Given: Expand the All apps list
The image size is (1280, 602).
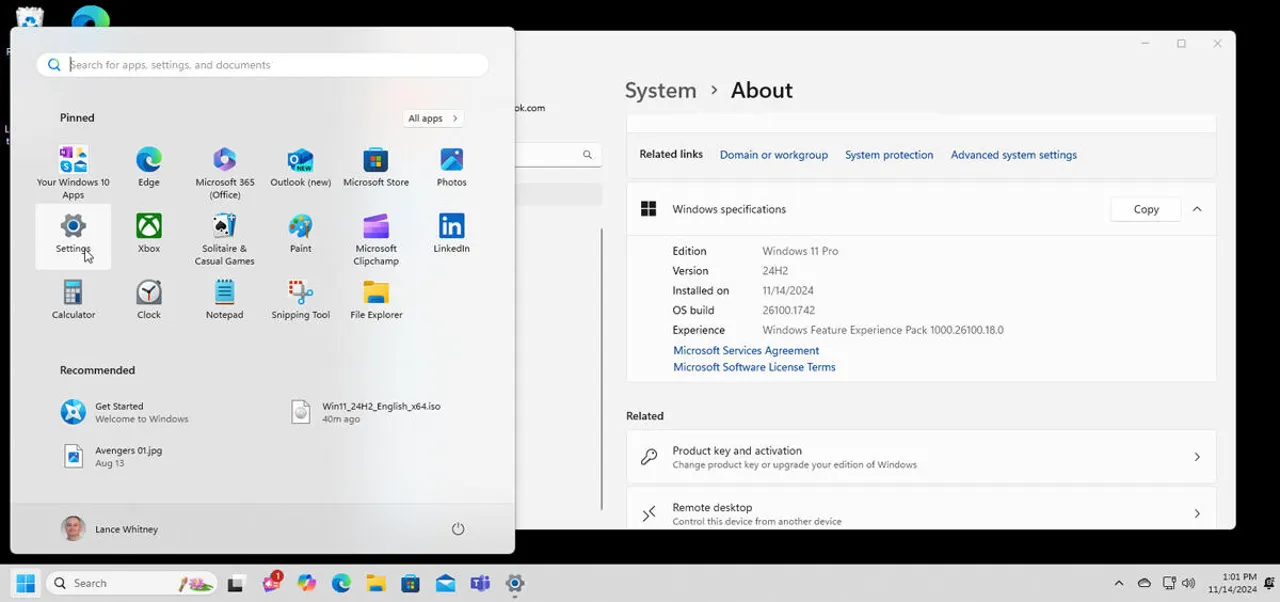Looking at the screenshot, I should pos(433,118).
